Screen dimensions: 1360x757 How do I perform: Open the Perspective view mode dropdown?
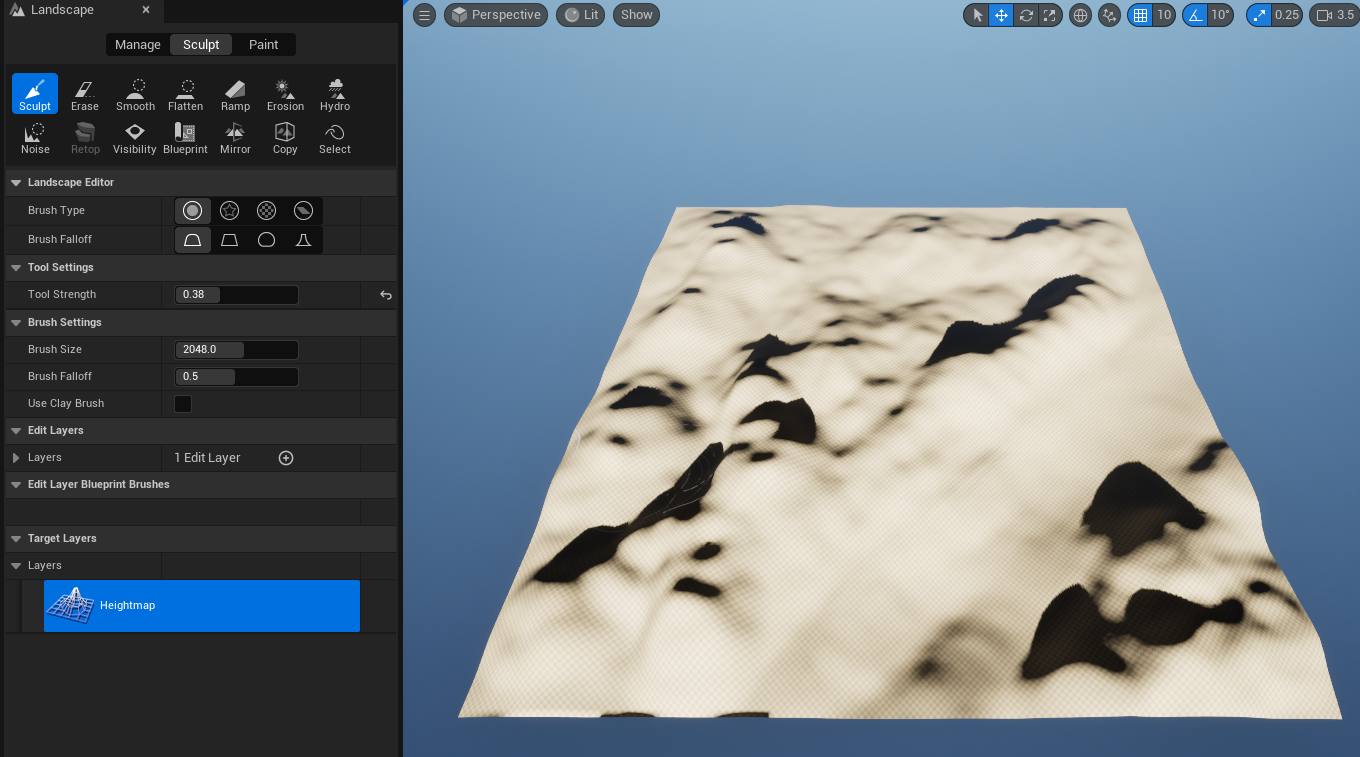[496, 15]
